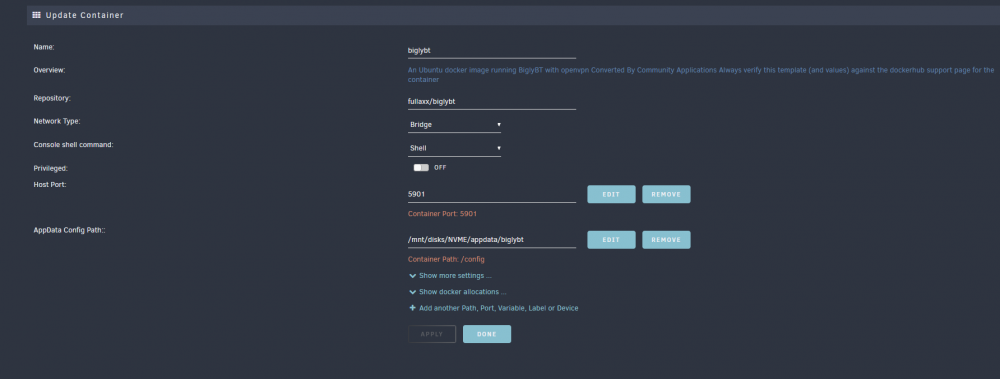Click the Remove button for Host Port 5901
Image resolution: width=1000 pixels, height=379 pixels.
click(666, 195)
